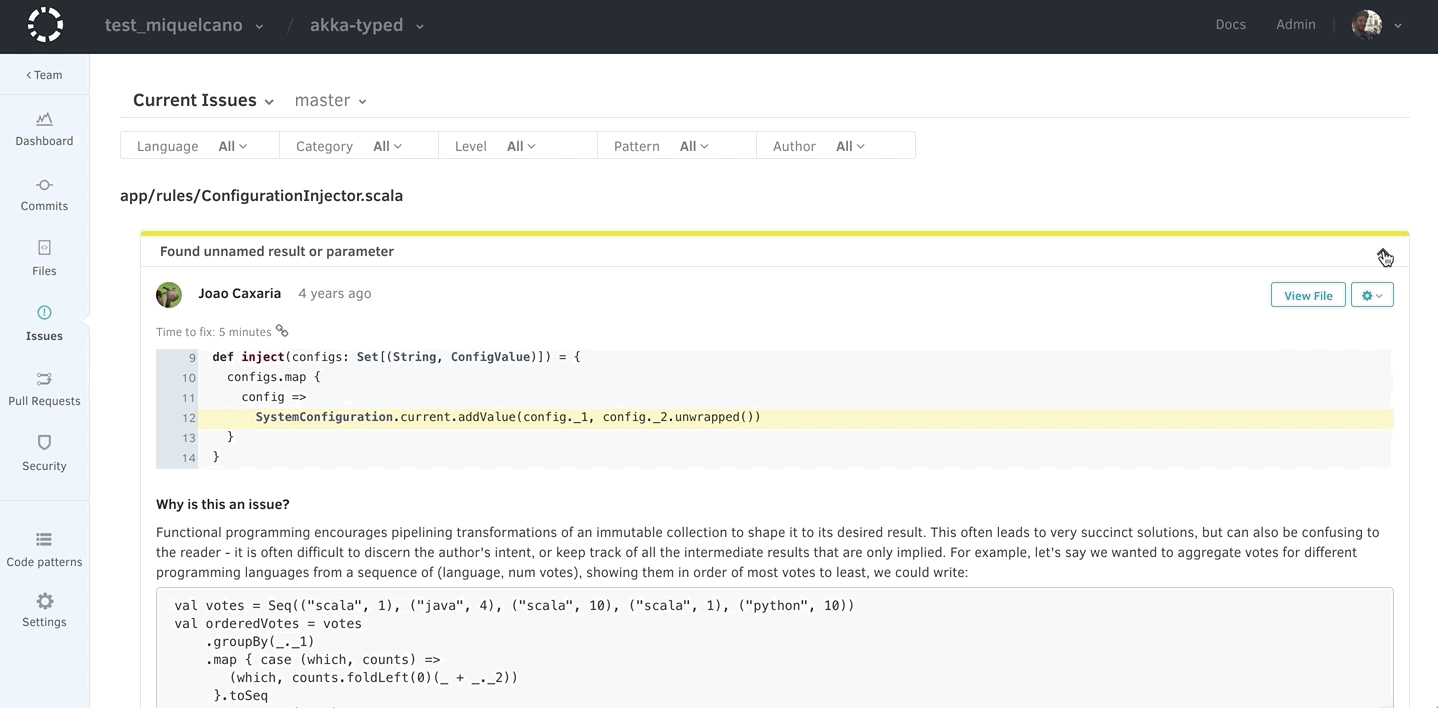The width and height of the screenshot is (1438, 708).
Task: Go back to Team link
Action: point(44,75)
